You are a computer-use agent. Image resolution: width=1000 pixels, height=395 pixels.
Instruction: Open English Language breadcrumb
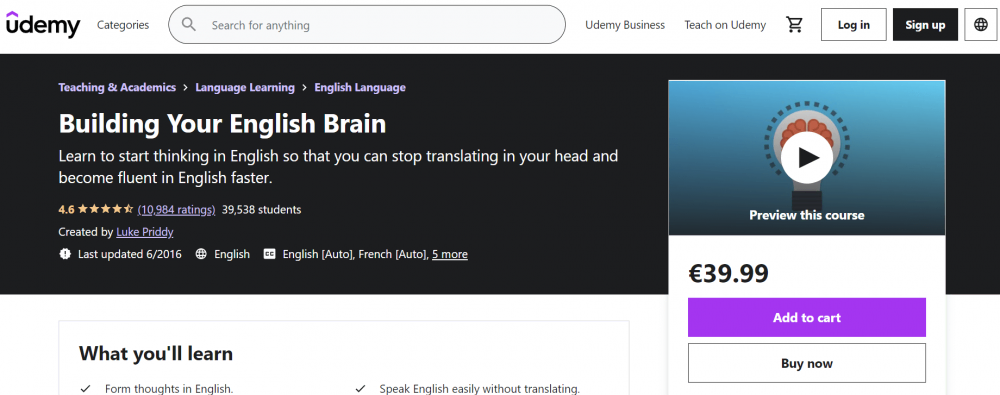coord(360,87)
